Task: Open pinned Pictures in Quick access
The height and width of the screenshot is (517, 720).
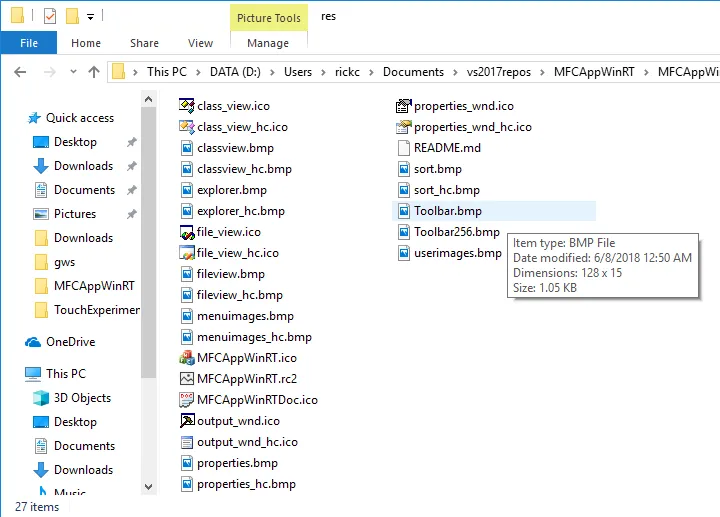Action: (75, 214)
